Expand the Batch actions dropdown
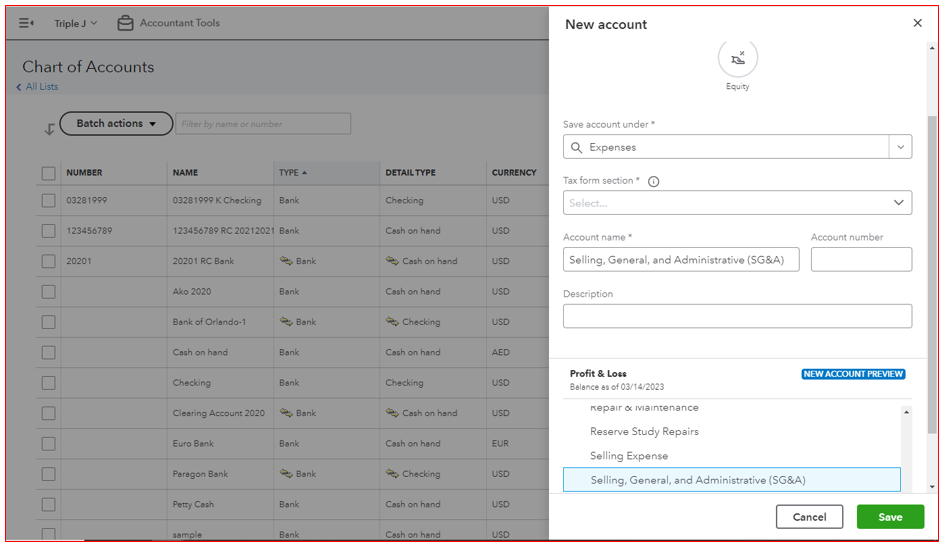Screen dimensions: 944x547 tap(116, 124)
